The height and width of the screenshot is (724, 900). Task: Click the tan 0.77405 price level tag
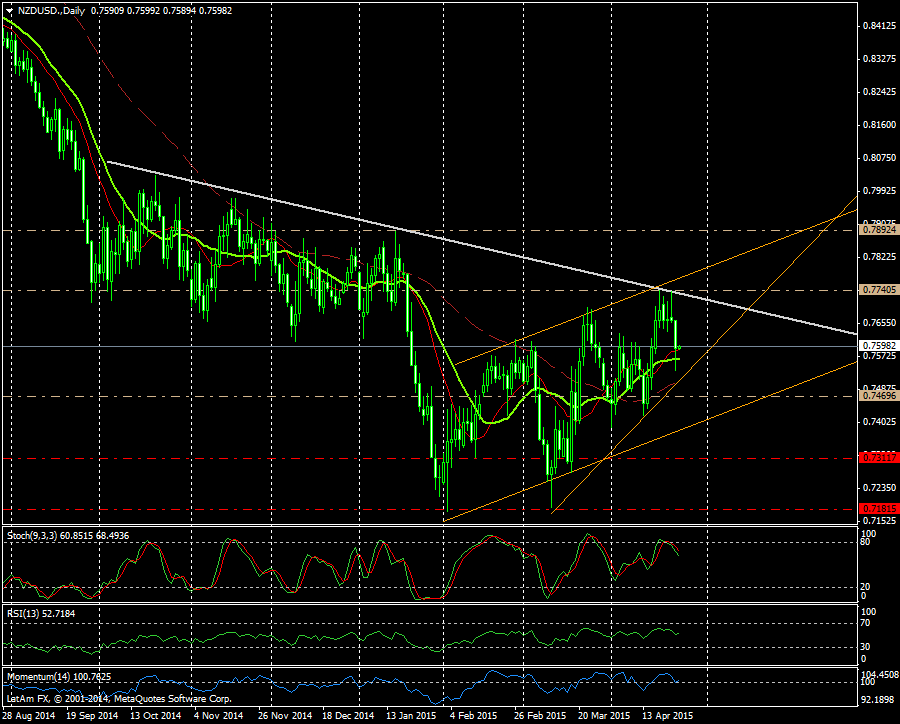[879, 290]
